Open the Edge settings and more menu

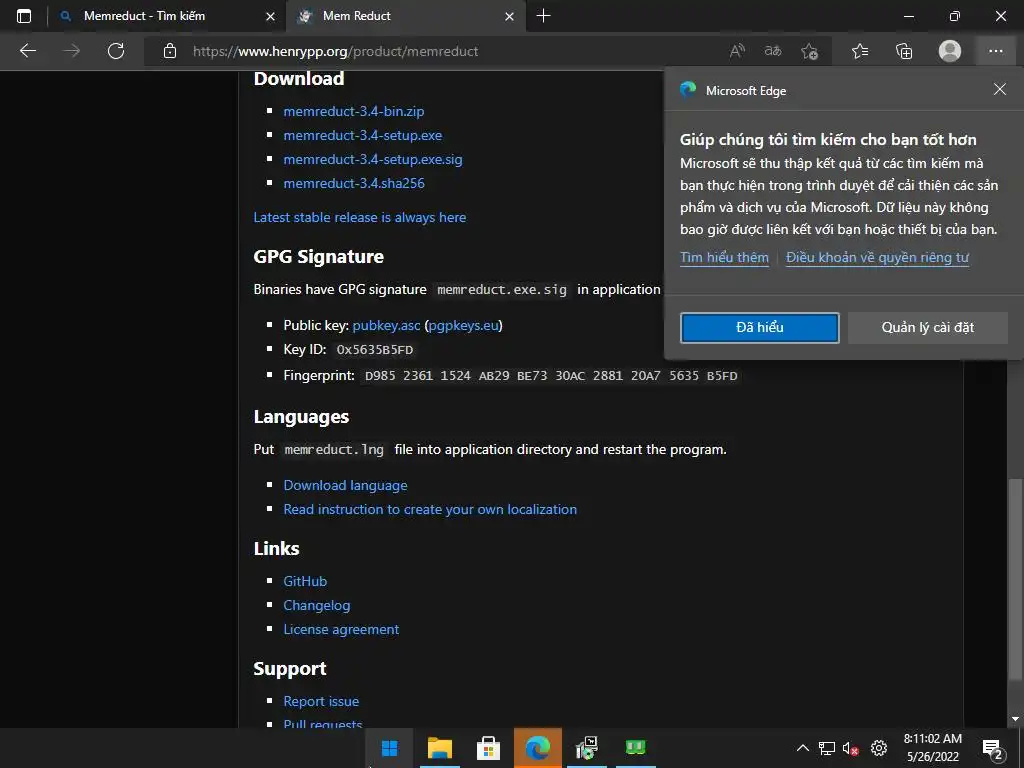click(996, 51)
